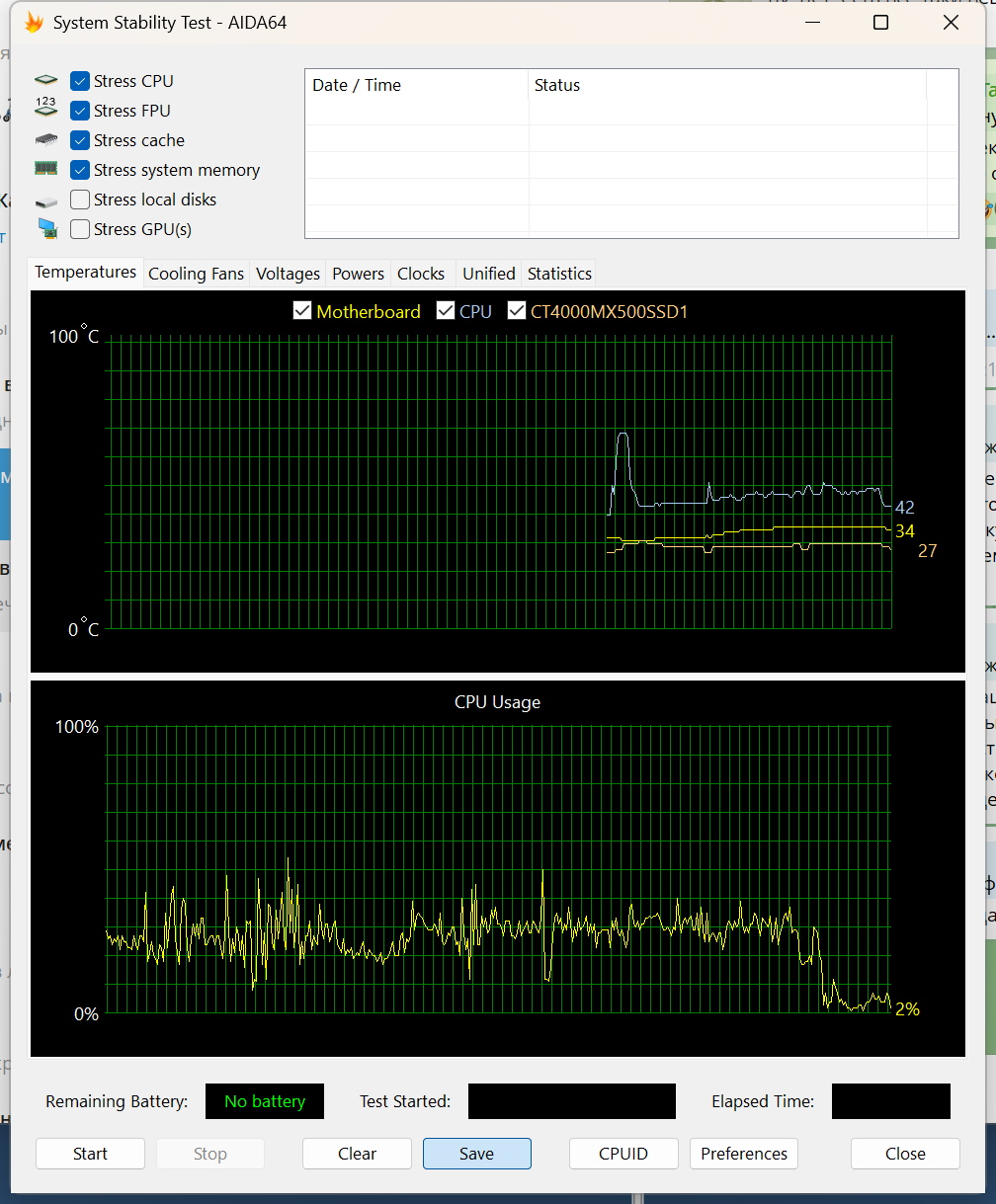Screen dimensions: 996x1204
Task: Uncheck the Stress CPU checkbox
Action: coord(80,81)
